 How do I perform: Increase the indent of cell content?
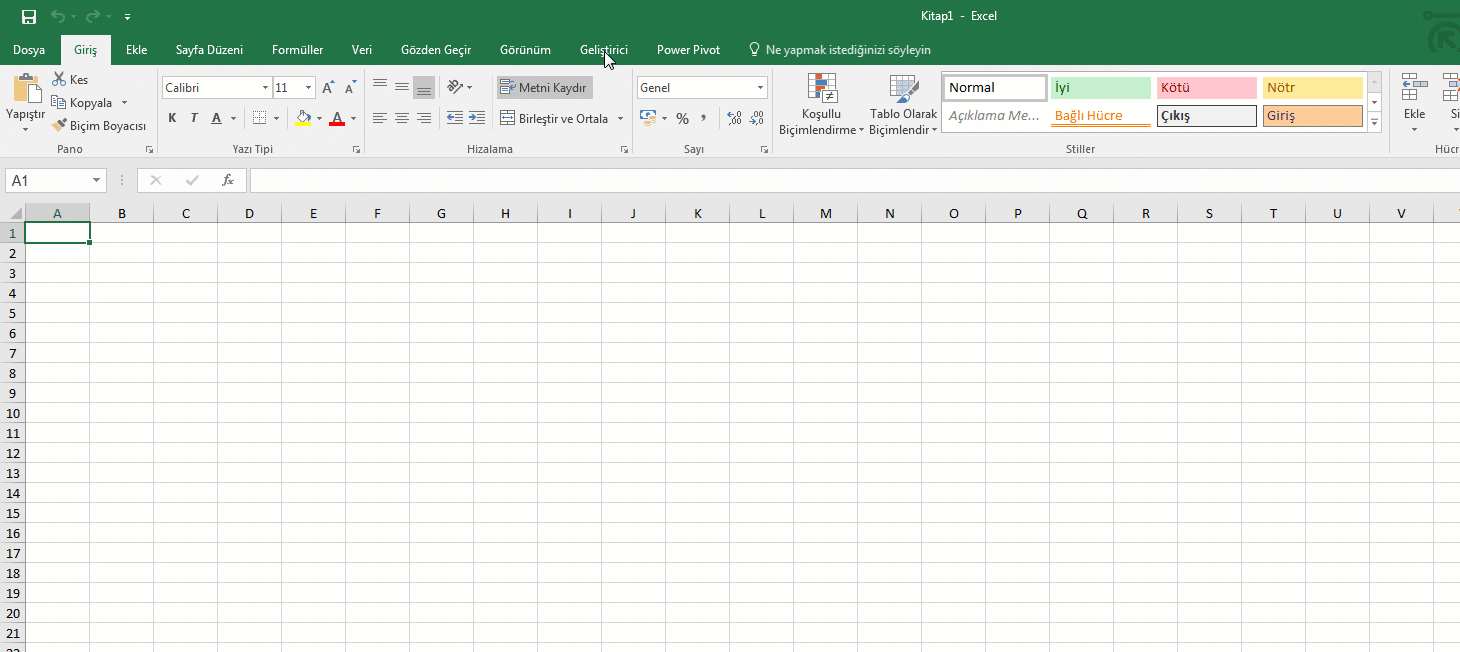pos(477,118)
